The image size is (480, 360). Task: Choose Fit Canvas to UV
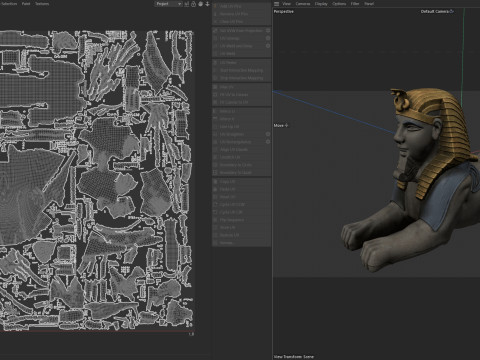pos(242,102)
